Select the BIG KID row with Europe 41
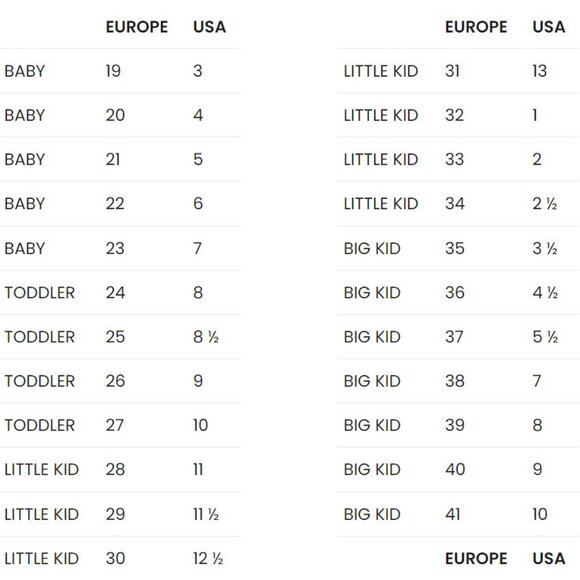The width and height of the screenshot is (580, 580). (458, 514)
